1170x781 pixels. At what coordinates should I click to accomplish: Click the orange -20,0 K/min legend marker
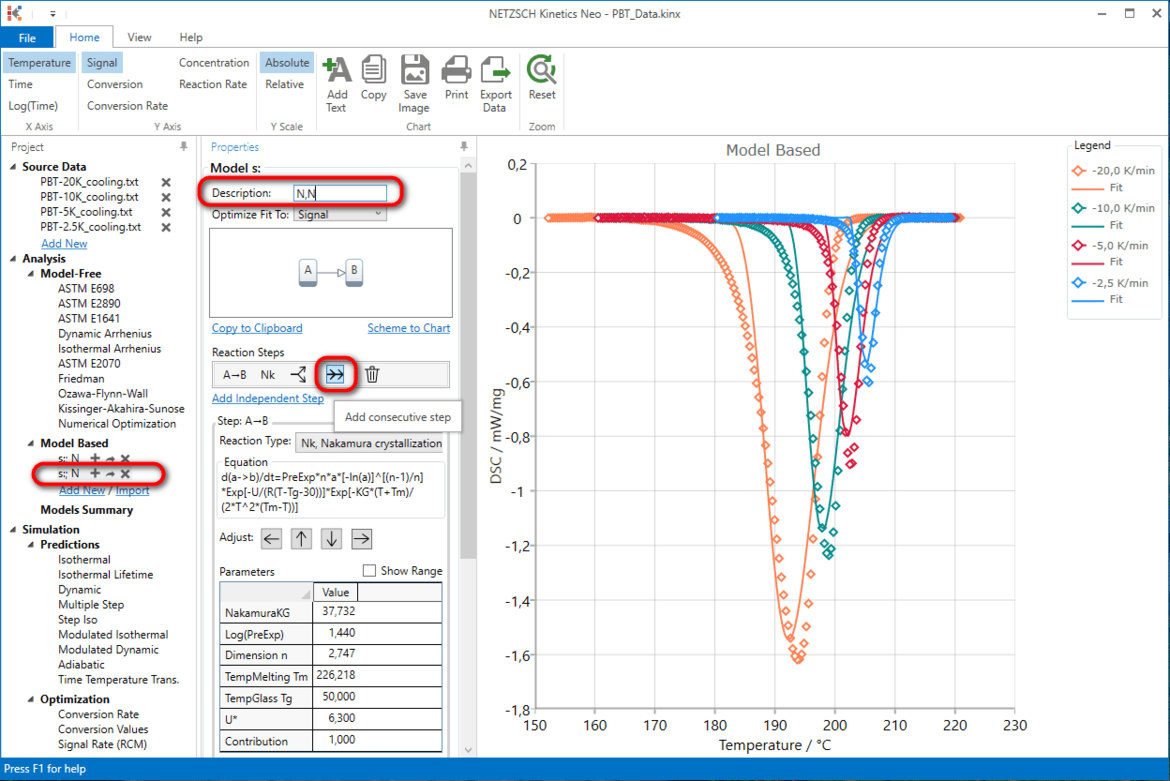point(1079,171)
